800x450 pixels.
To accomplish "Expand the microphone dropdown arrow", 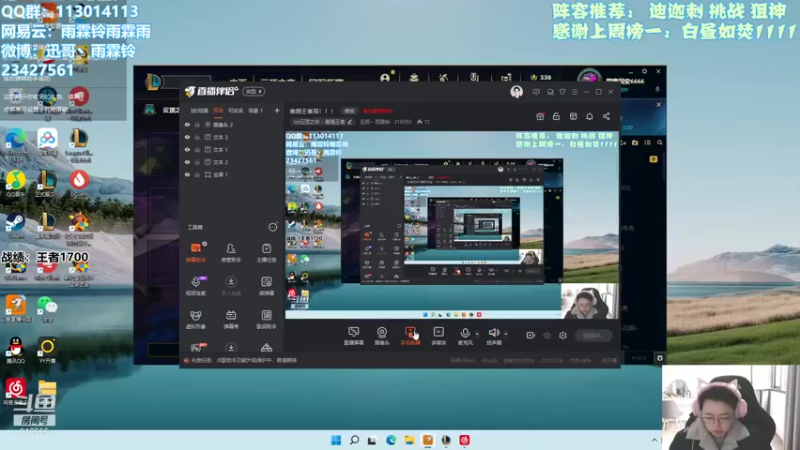I will click(x=477, y=334).
